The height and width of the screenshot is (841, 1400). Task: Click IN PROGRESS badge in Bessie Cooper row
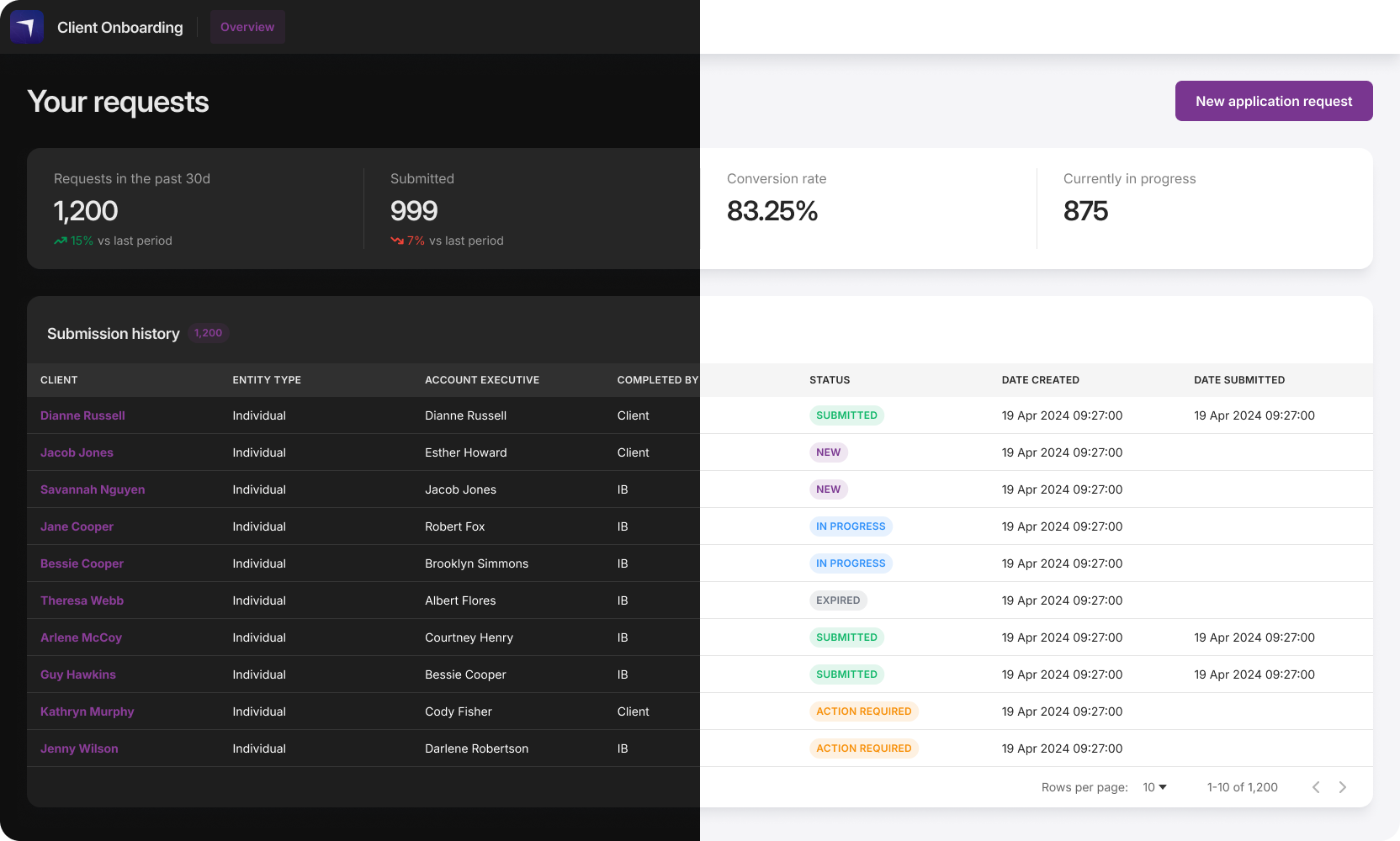pos(851,563)
